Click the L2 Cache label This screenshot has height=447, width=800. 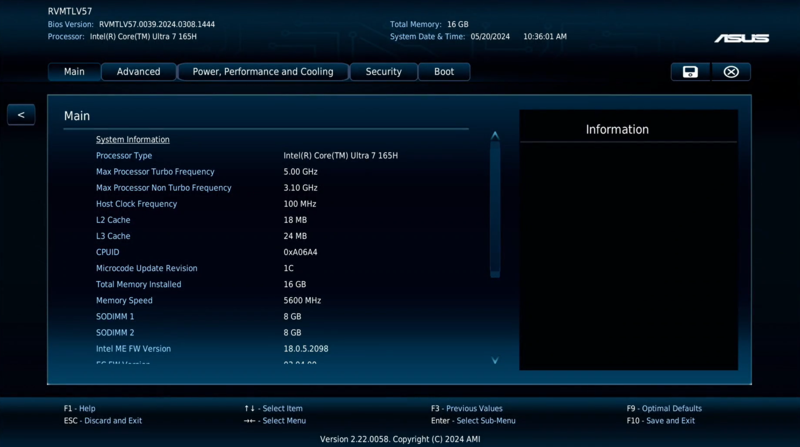coord(113,220)
